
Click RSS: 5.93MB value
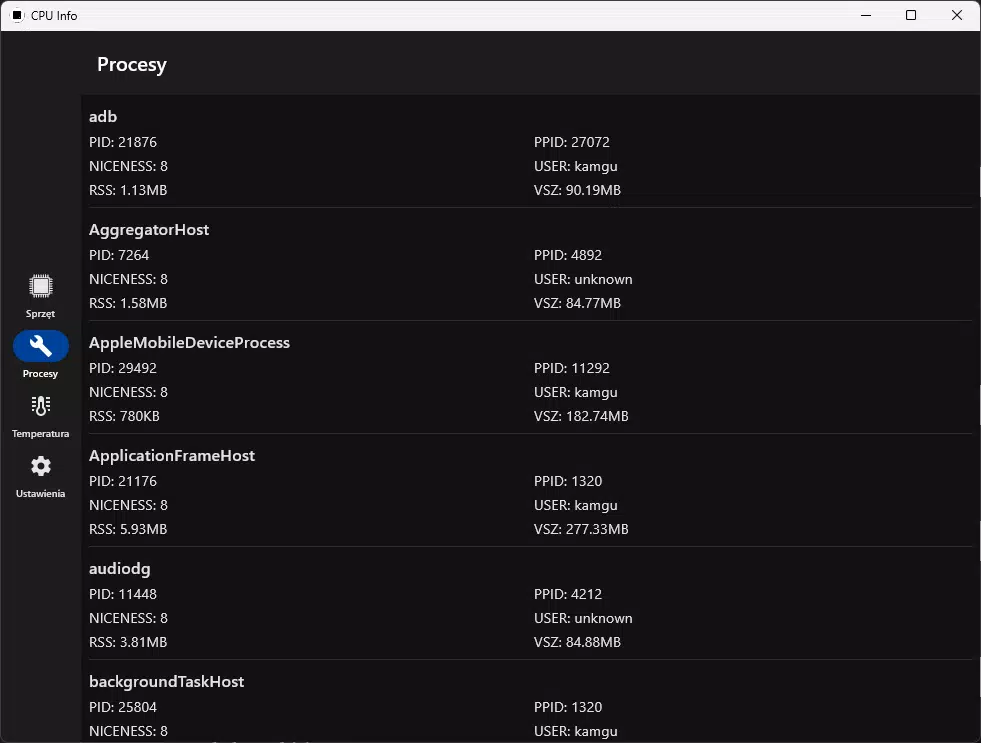point(128,529)
